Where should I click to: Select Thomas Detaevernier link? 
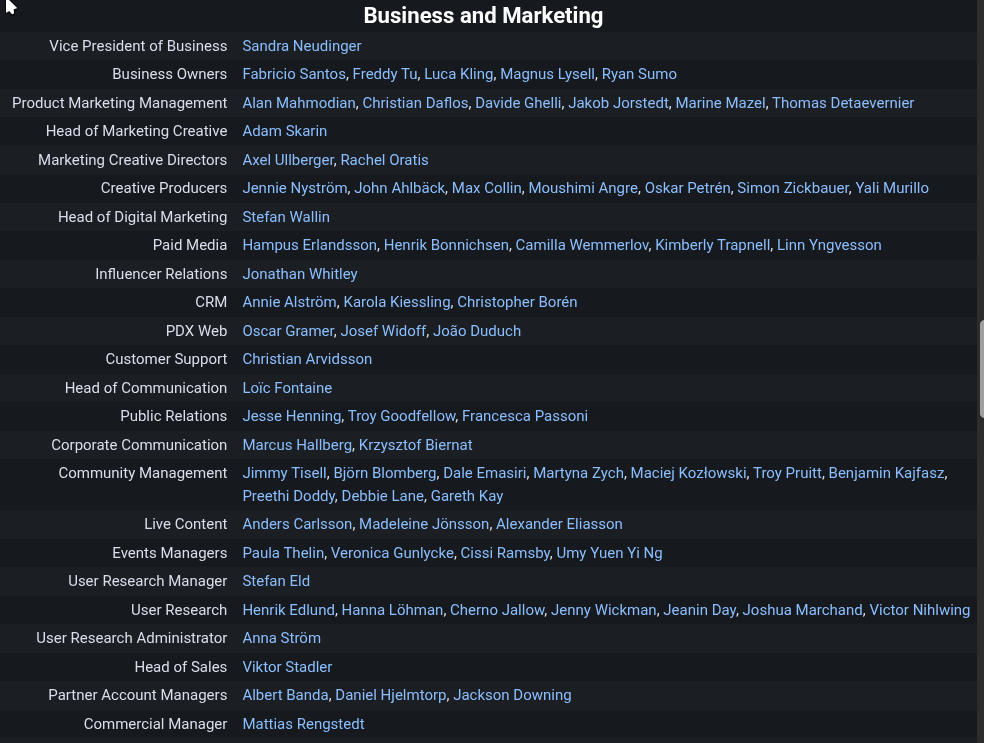click(843, 103)
